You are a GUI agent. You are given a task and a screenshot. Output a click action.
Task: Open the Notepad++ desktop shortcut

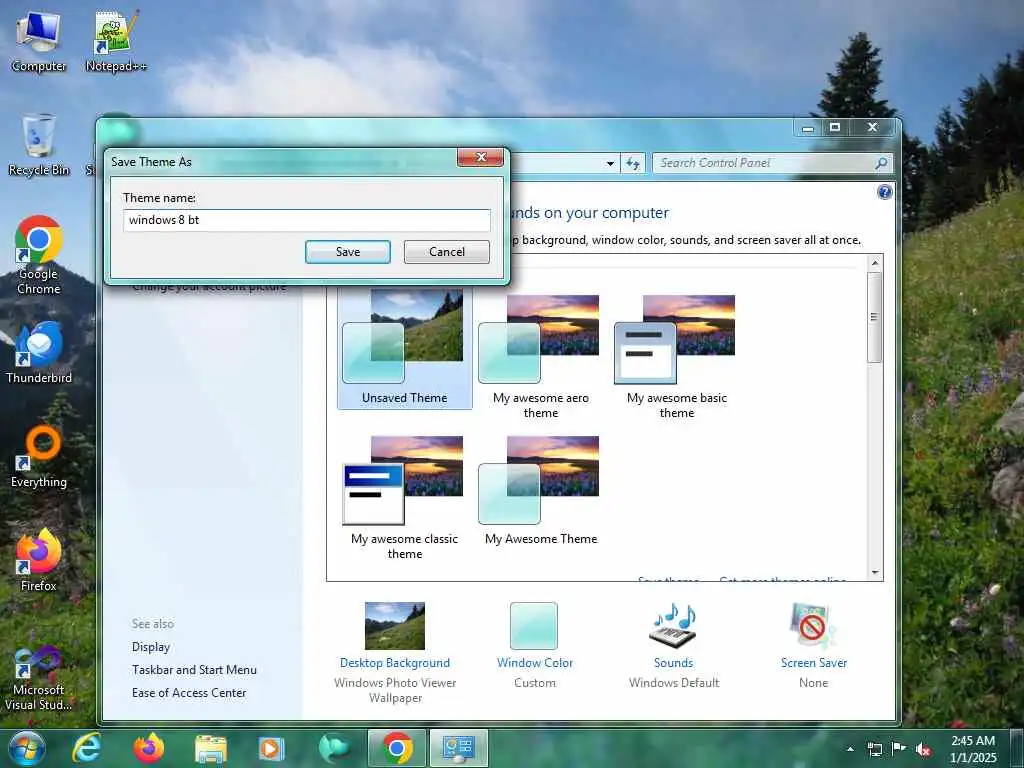[116, 42]
